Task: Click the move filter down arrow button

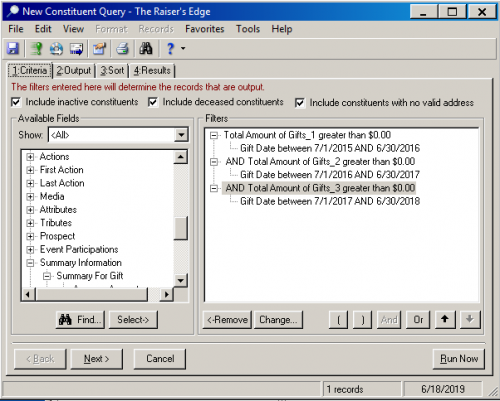Action: [x=470, y=320]
